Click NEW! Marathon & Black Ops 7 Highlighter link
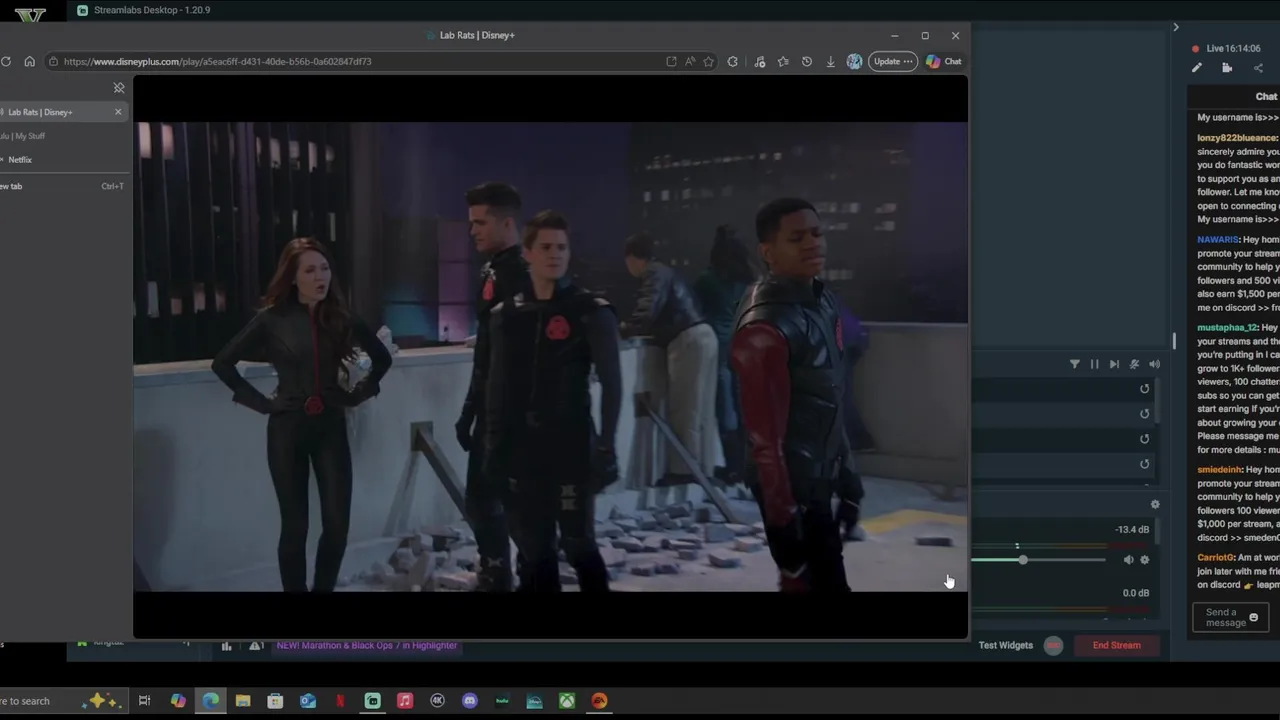 pos(367,645)
